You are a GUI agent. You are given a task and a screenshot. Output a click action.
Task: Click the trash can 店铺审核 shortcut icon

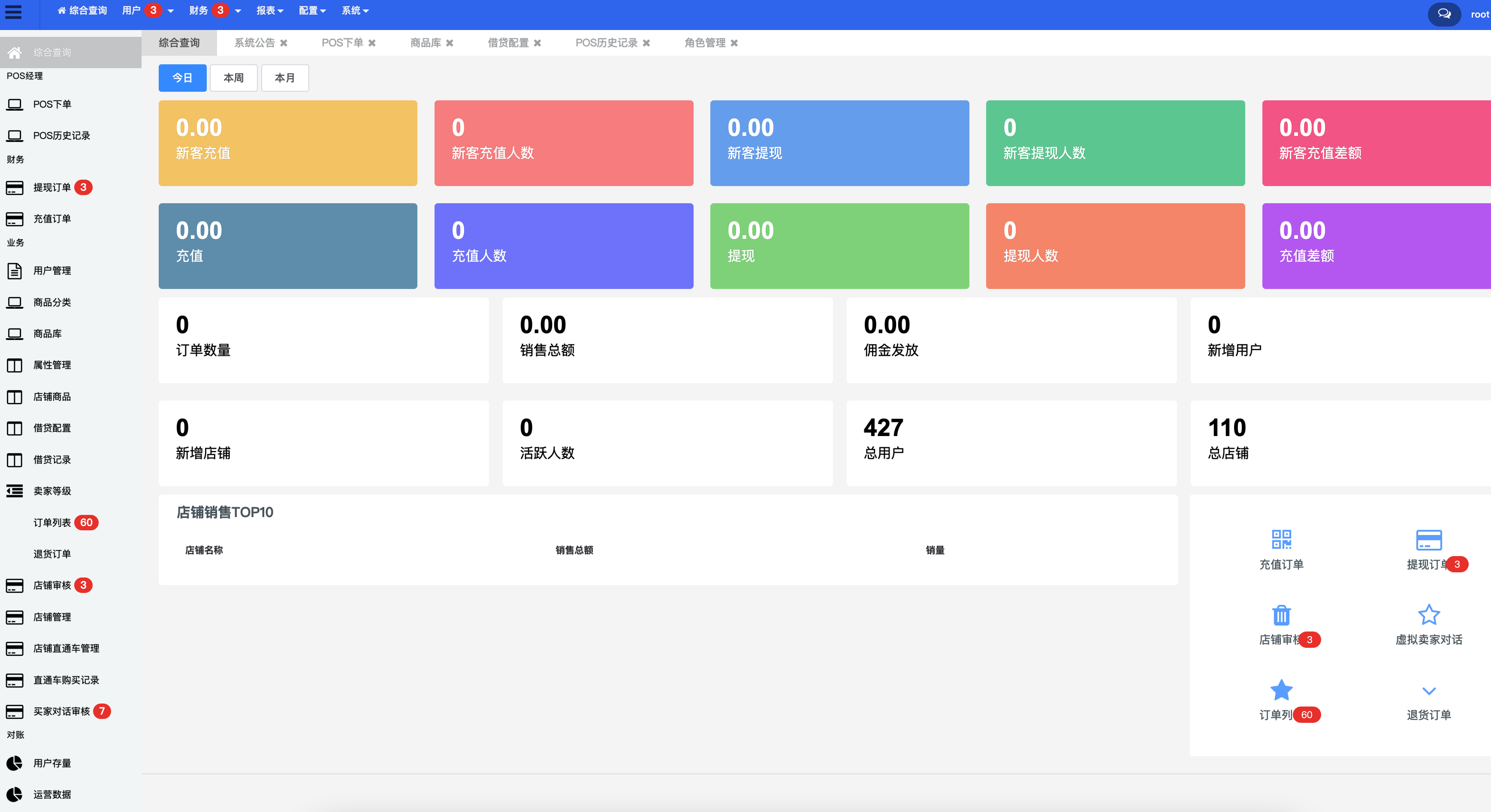tap(1282, 614)
